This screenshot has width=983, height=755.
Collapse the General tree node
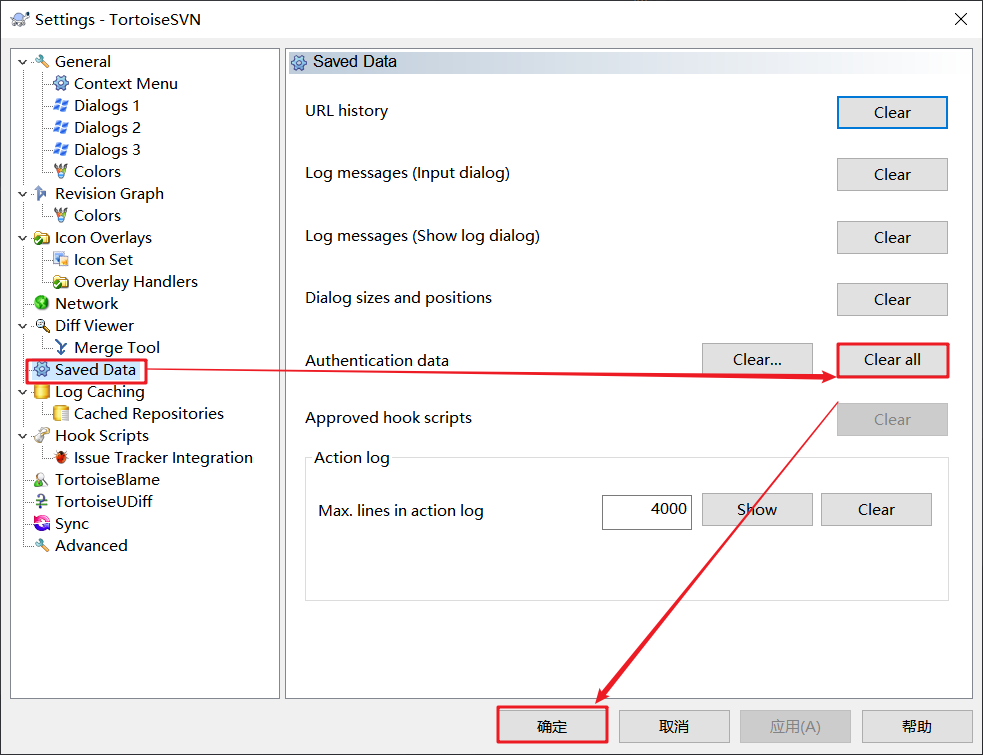pos(23,62)
